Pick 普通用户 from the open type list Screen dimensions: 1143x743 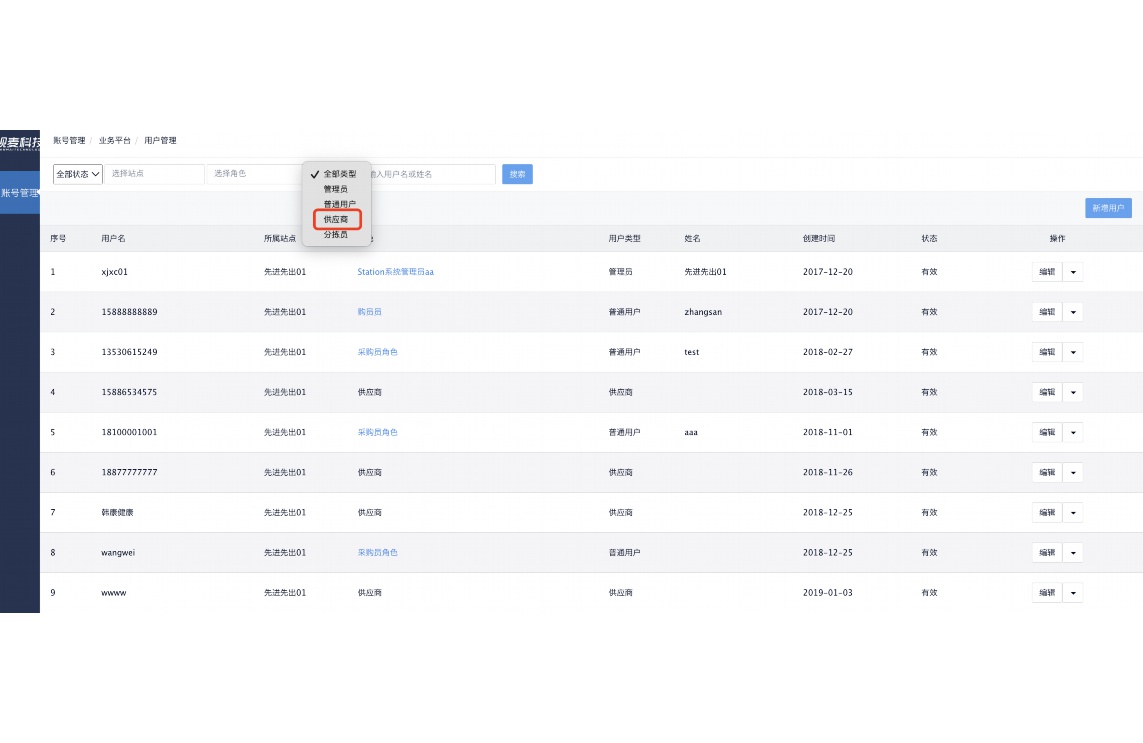[x=339, y=204]
